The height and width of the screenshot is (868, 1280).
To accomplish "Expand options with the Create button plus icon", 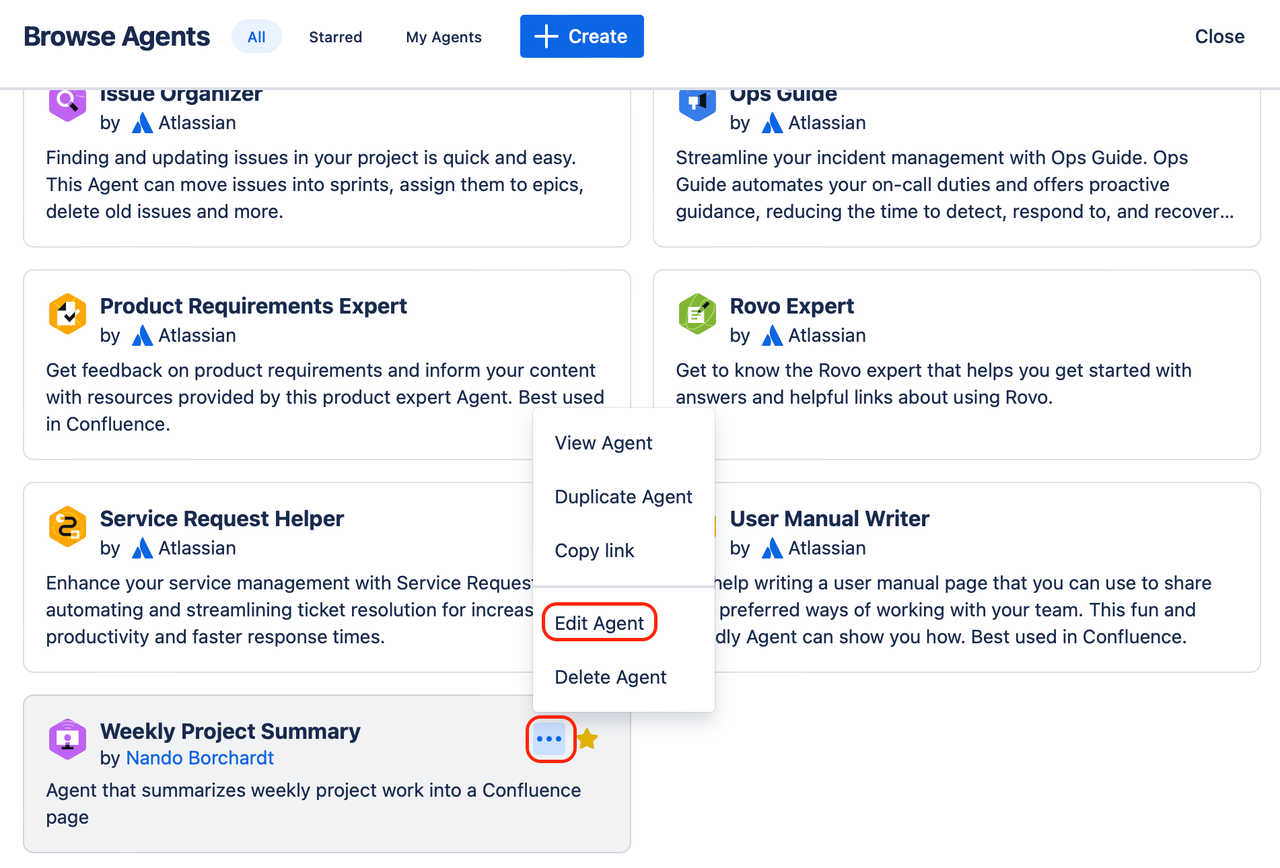I will click(x=545, y=36).
